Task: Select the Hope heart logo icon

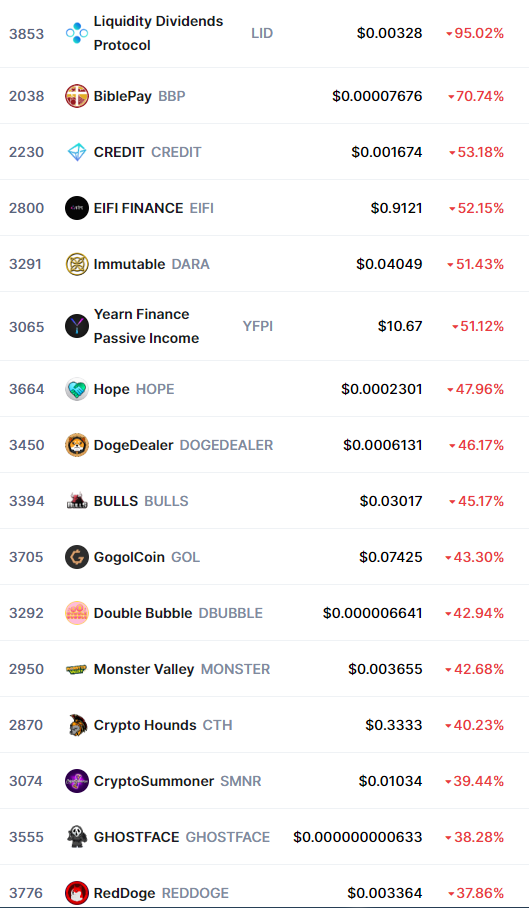Action: tap(77, 389)
